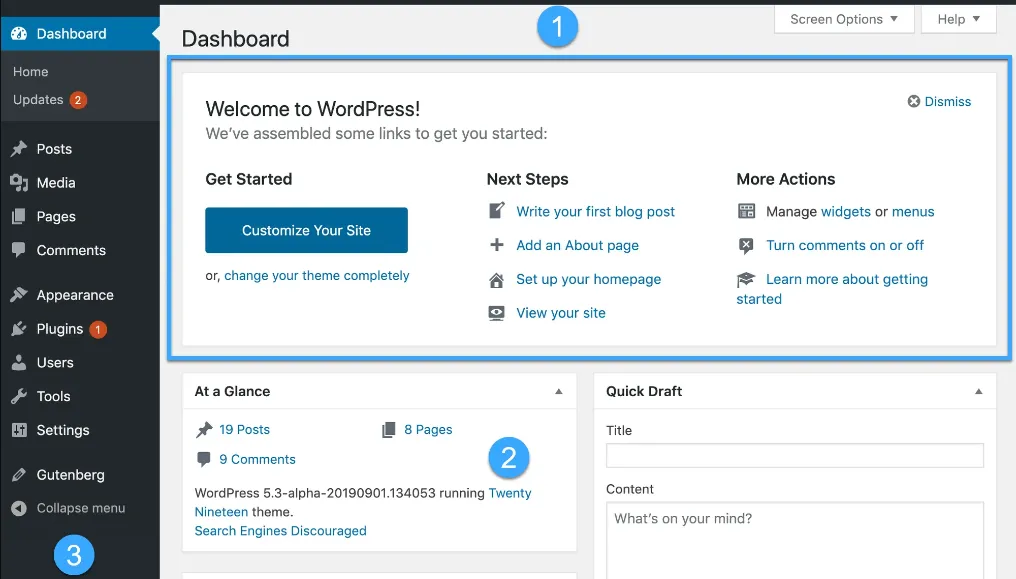Click change your theme completely link
Screen dimensions: 1016x579
point(317,276)
